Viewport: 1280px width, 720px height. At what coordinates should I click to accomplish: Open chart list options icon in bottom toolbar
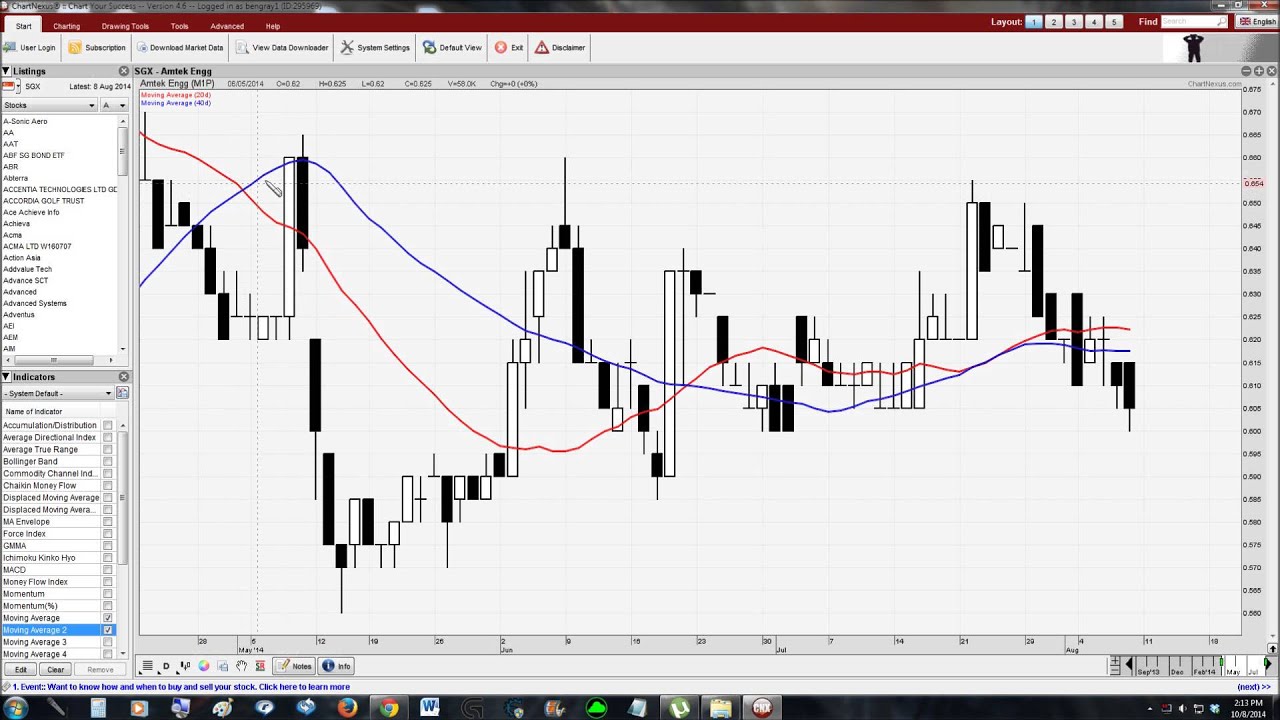pyautogui.click(x=147, y=666)
